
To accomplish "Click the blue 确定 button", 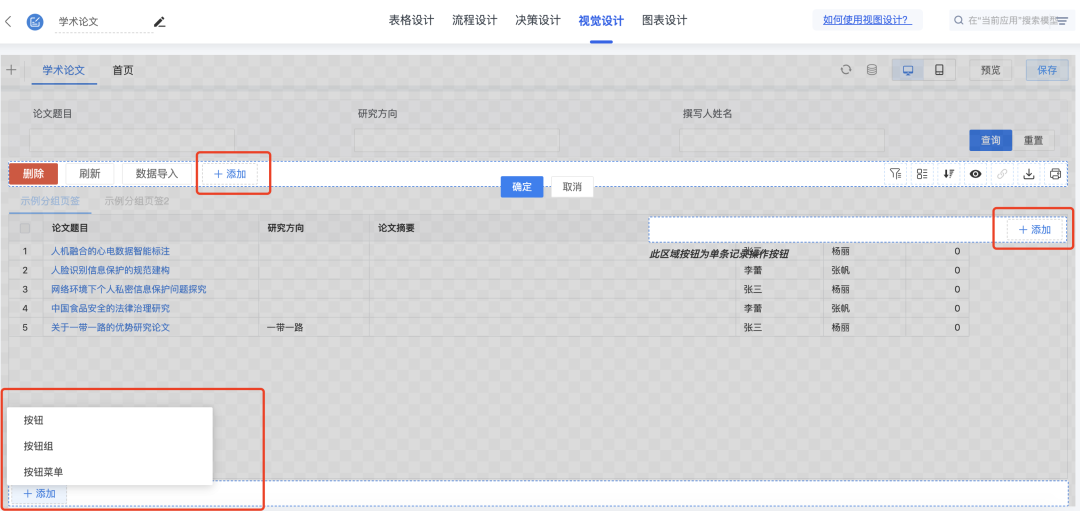I will click(x=522, y=187).
